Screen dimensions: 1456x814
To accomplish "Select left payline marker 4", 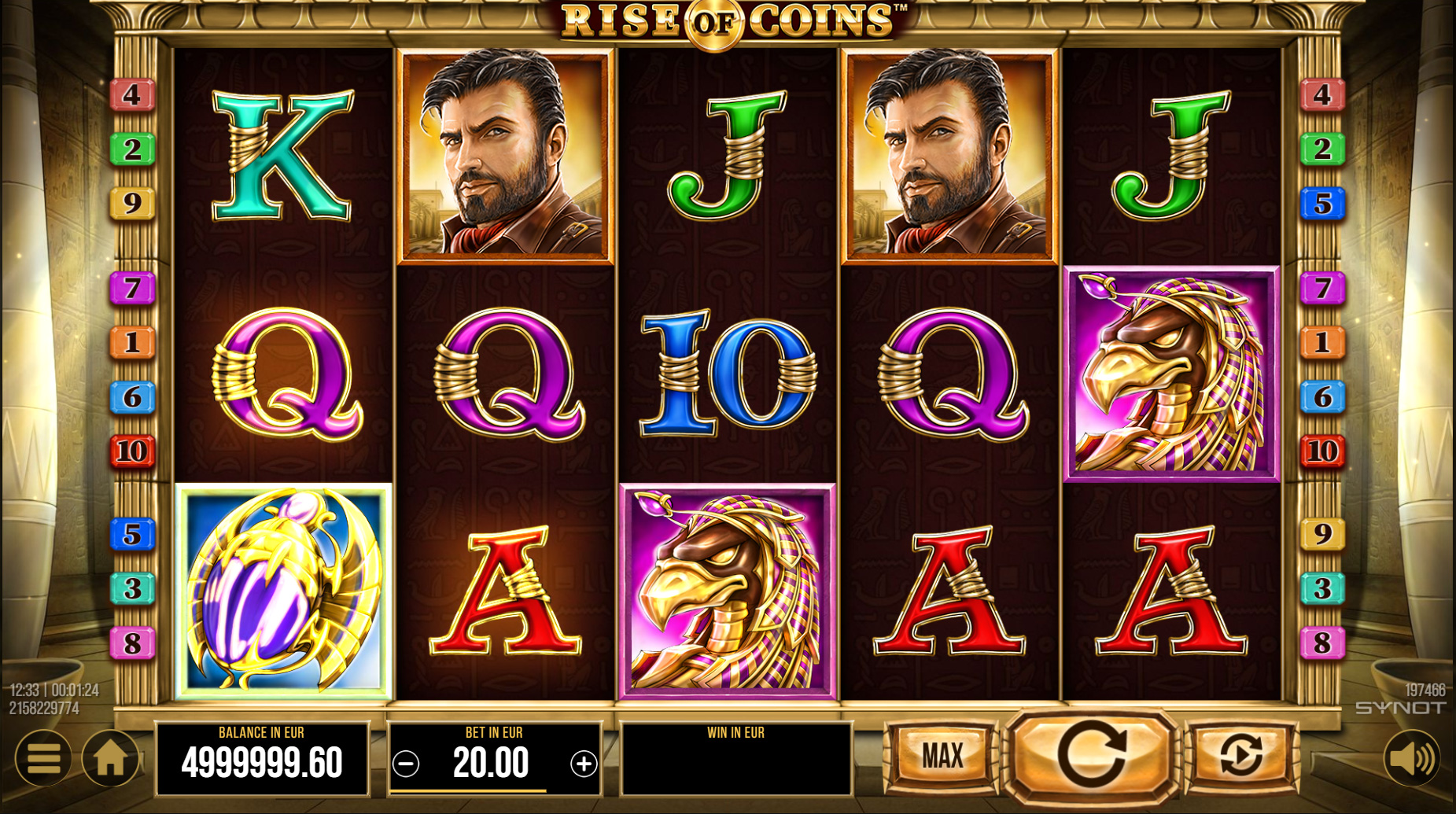I will [x=131, y=94].
